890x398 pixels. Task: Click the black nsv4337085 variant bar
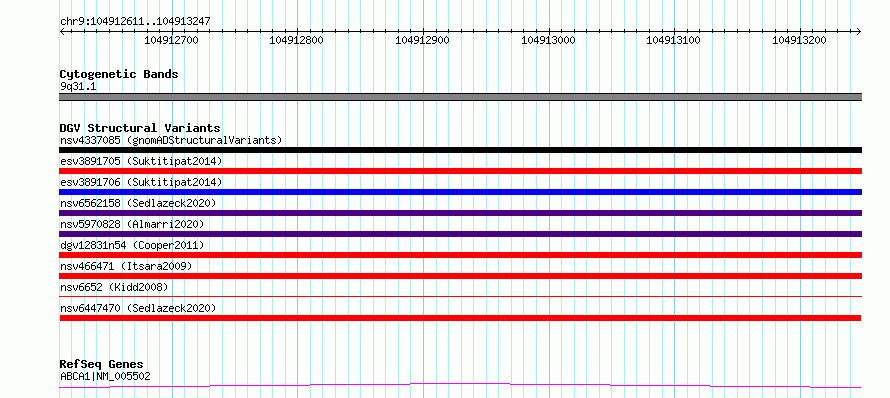460,150
